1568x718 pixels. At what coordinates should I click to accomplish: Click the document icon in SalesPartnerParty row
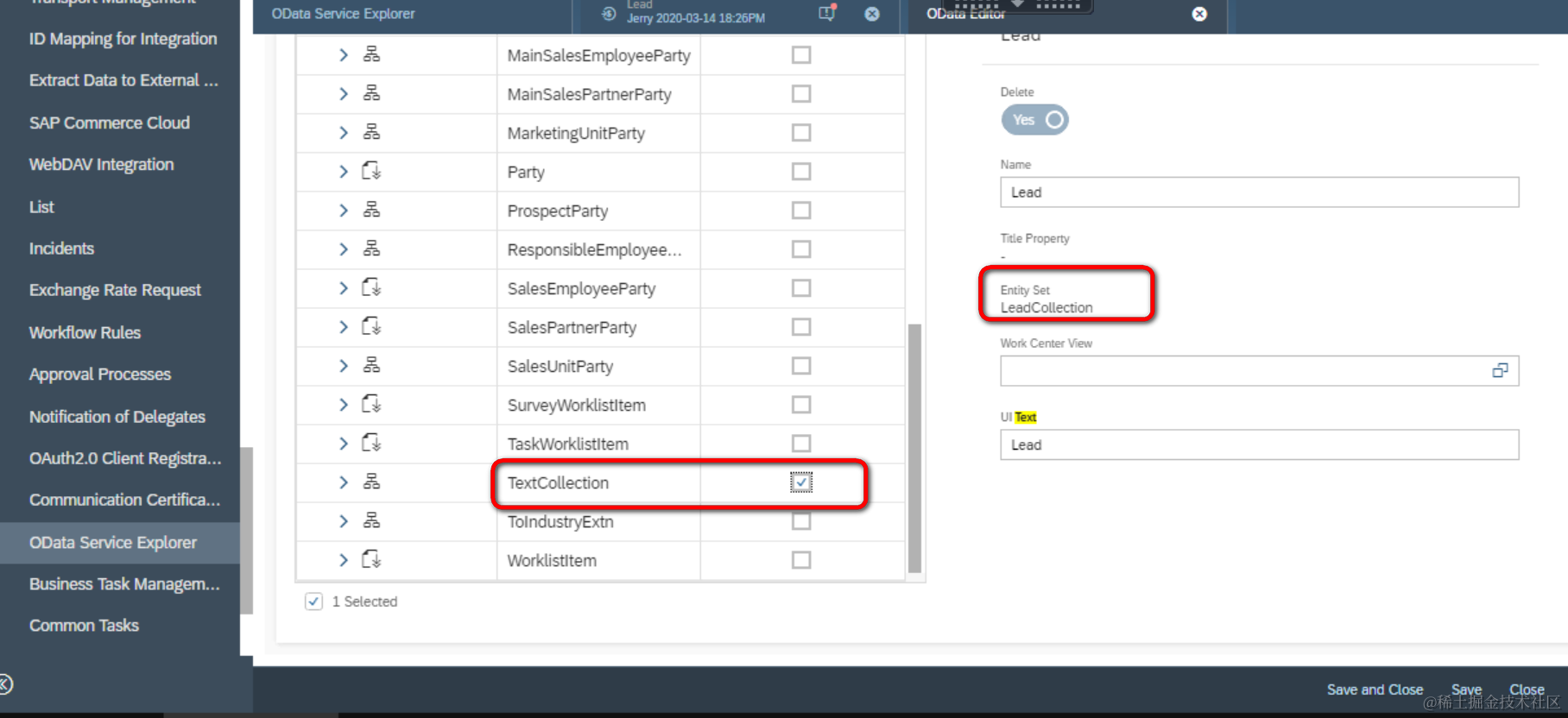371,326
